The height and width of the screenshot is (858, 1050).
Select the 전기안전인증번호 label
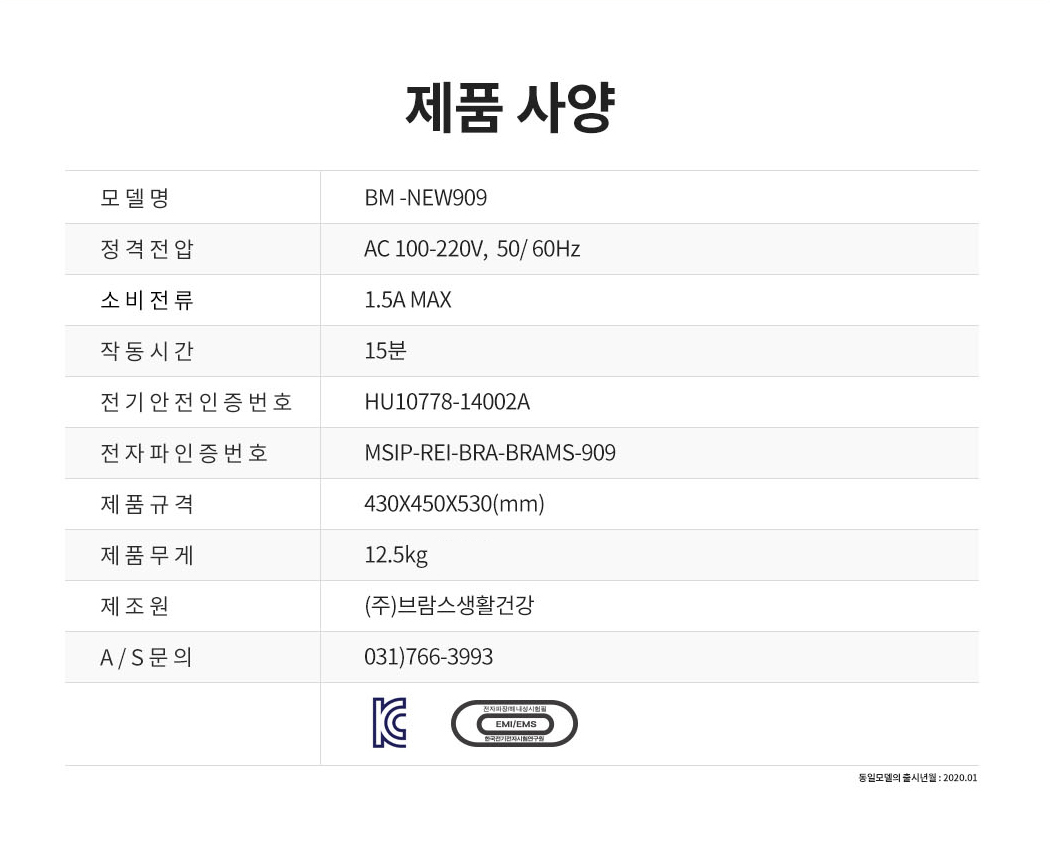pos(196,401)
